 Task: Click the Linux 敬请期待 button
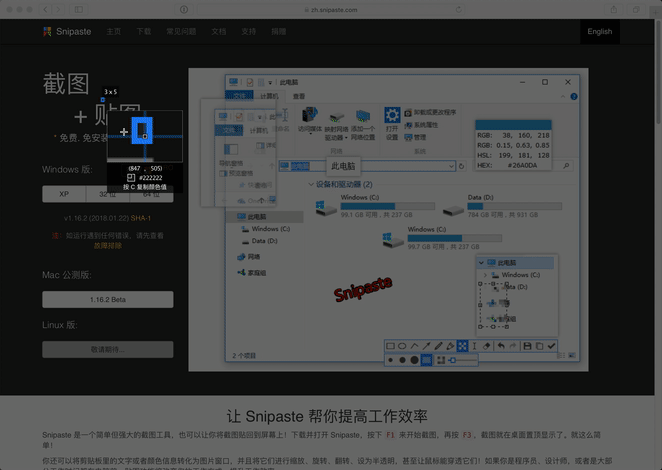(x=108, y=349)
